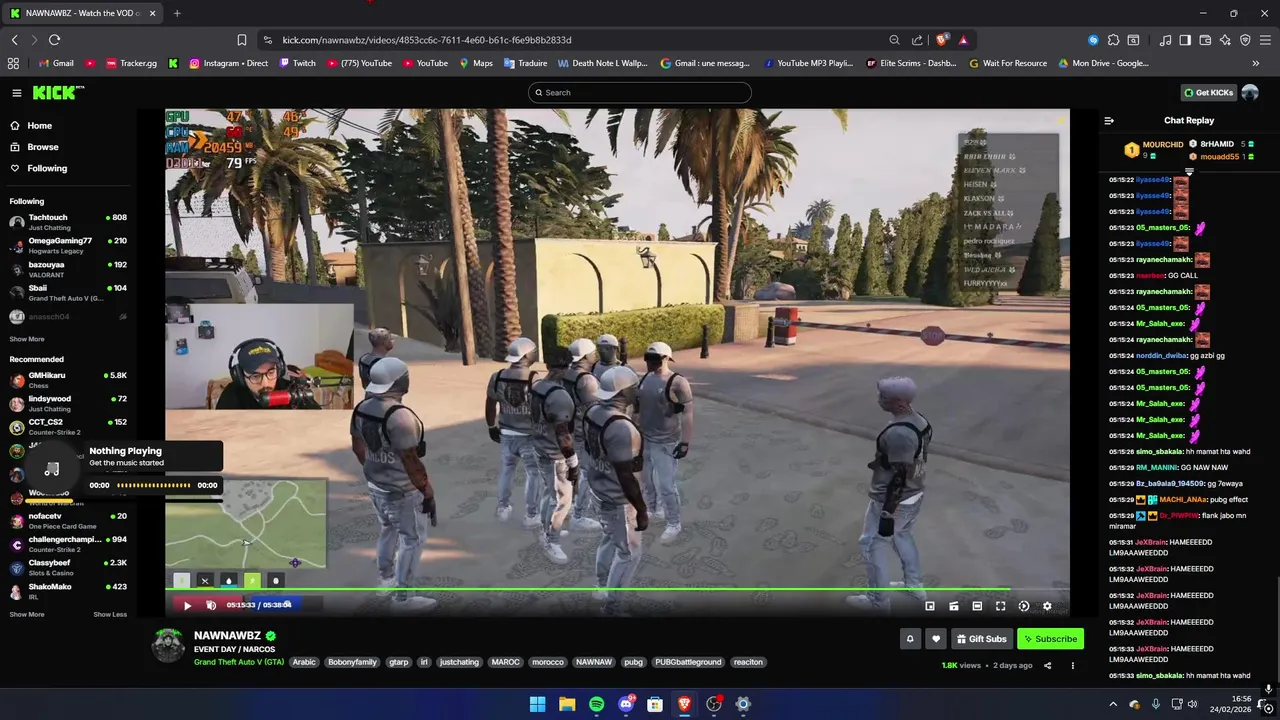Open Brave Rewards triangle icon
The width and height of the screenshot is (1280, 720).
click(x=963, y=40)
